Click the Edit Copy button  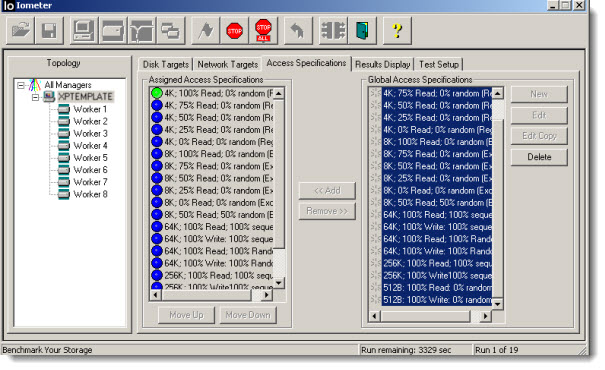539,136
